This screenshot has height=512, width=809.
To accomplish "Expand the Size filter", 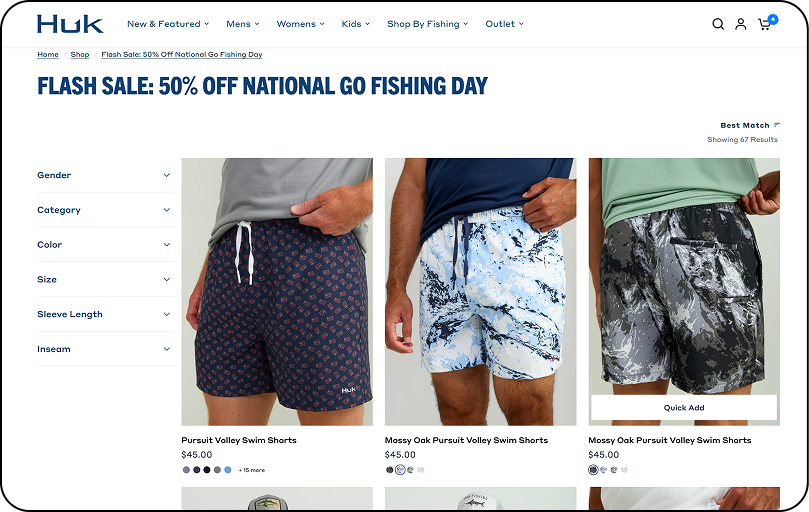I will pyautogui.click(x=104, y=280).
